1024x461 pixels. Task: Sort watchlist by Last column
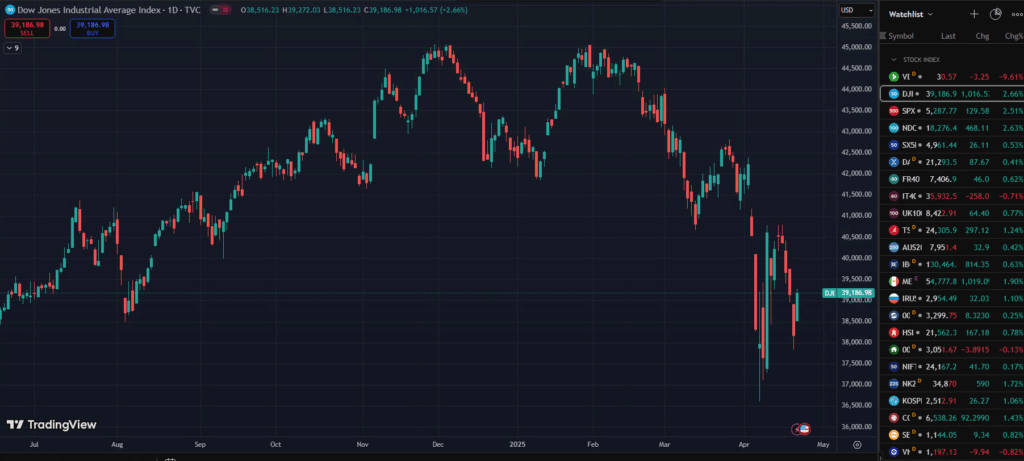[948, 36]
